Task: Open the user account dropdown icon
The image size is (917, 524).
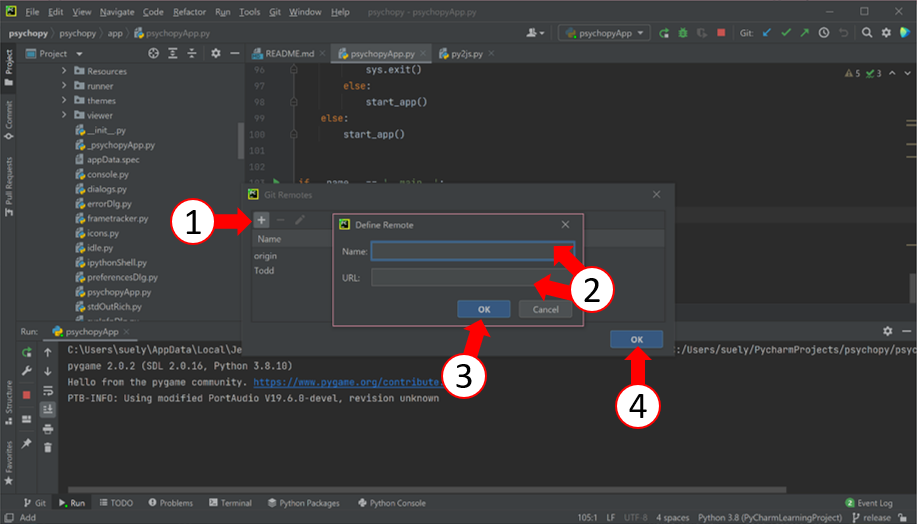Action: (x=535, y=33)
